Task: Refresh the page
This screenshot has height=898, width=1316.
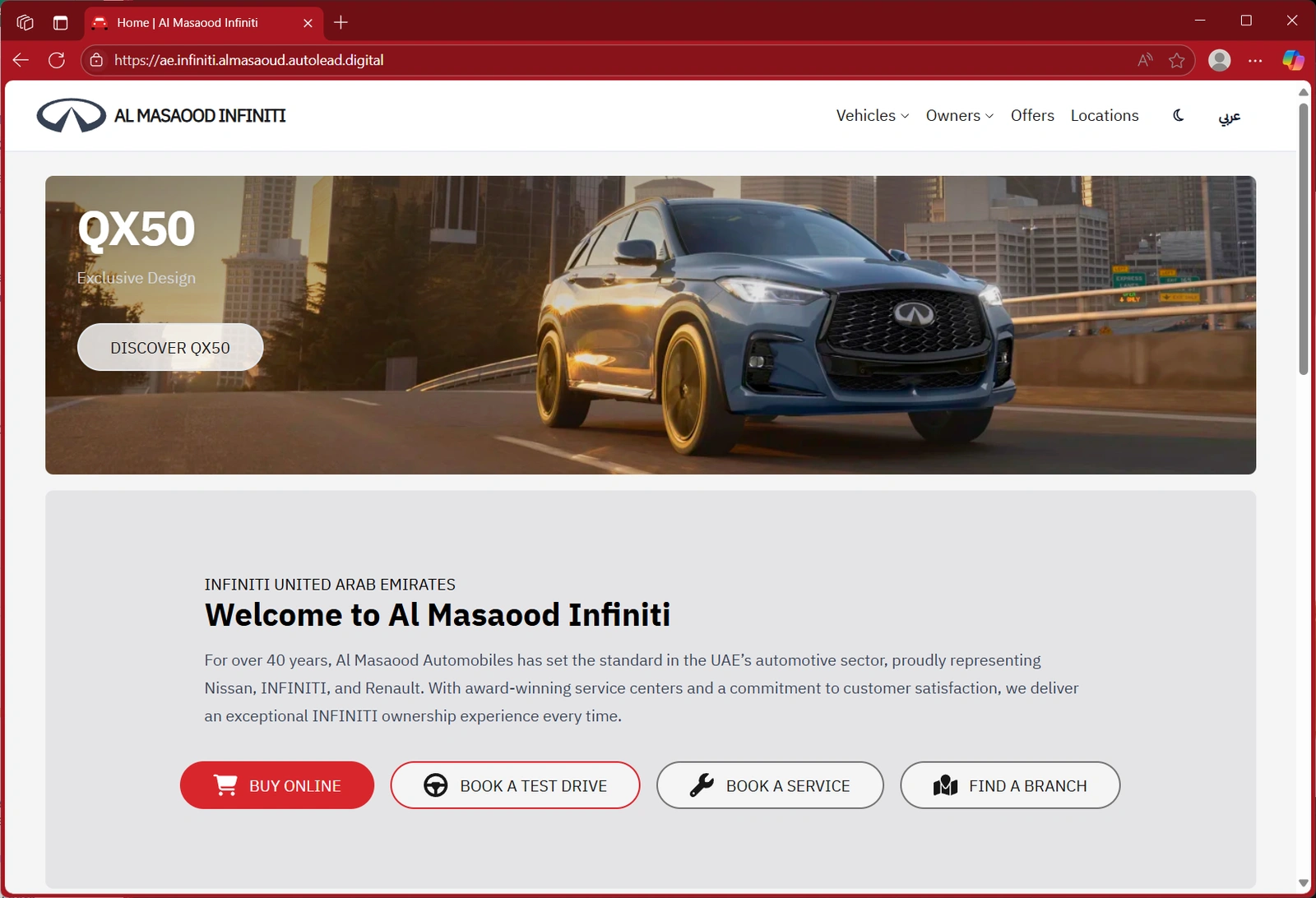Action: click(57, 59)
